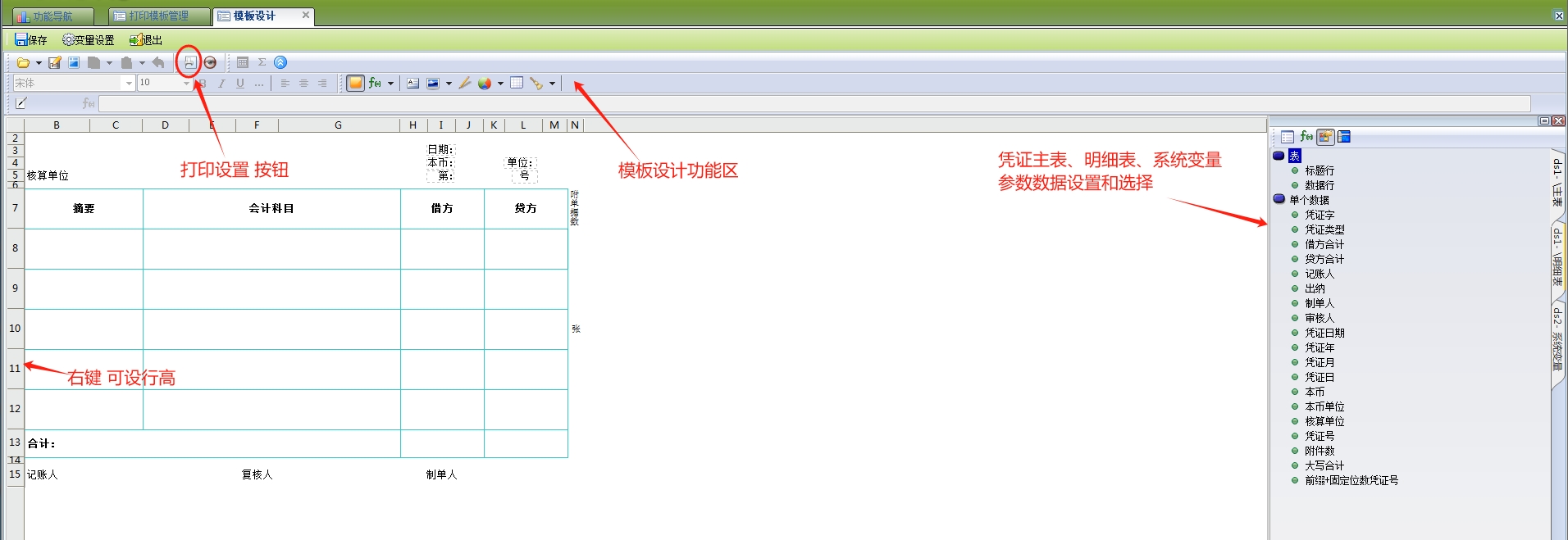1568x540 pixels.
Task: Click the edit template pencil icon
Action: (55, 62)
